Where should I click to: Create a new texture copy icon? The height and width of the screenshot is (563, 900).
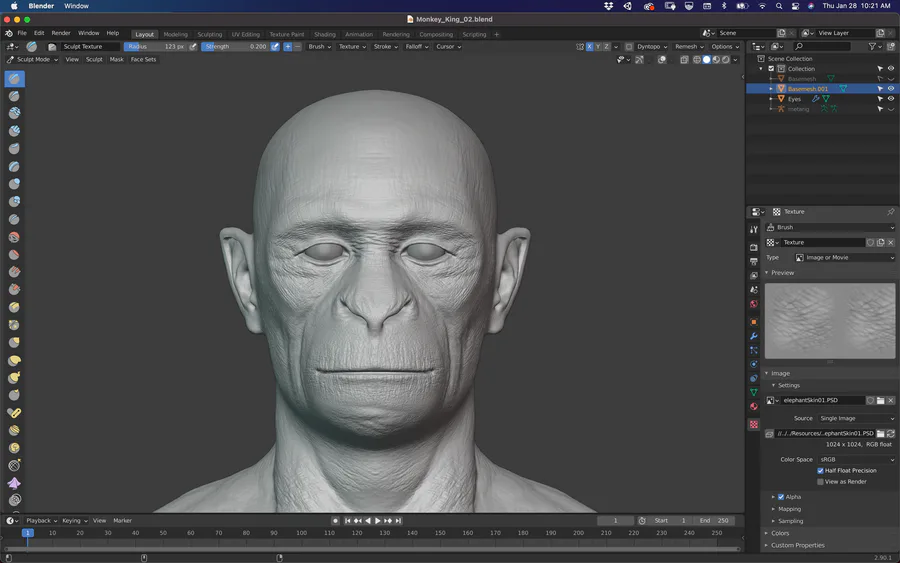click(x=880, y=242)
